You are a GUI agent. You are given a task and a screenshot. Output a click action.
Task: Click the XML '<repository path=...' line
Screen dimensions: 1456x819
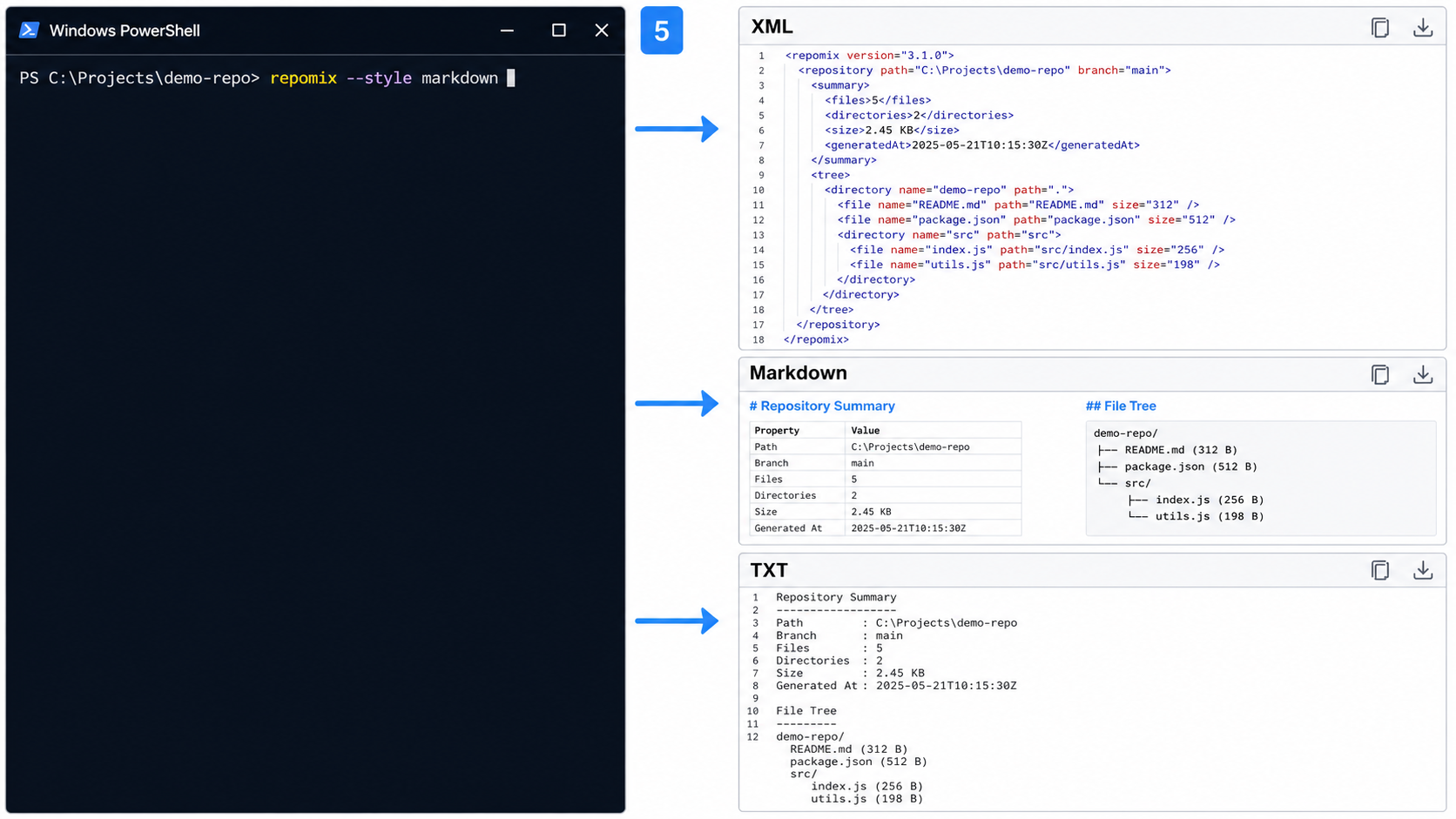point(984,70)
